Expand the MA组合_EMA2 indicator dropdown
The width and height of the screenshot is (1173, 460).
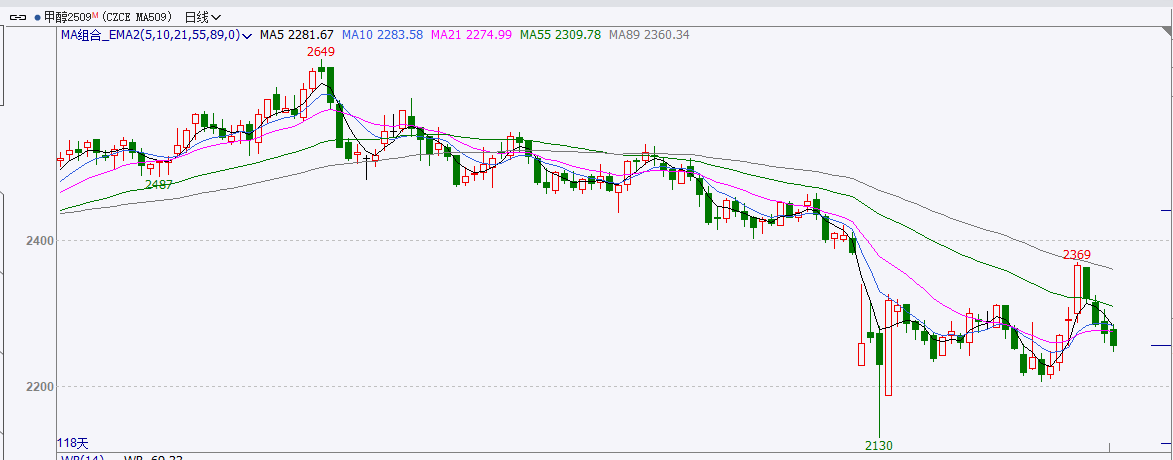(156, 34)
